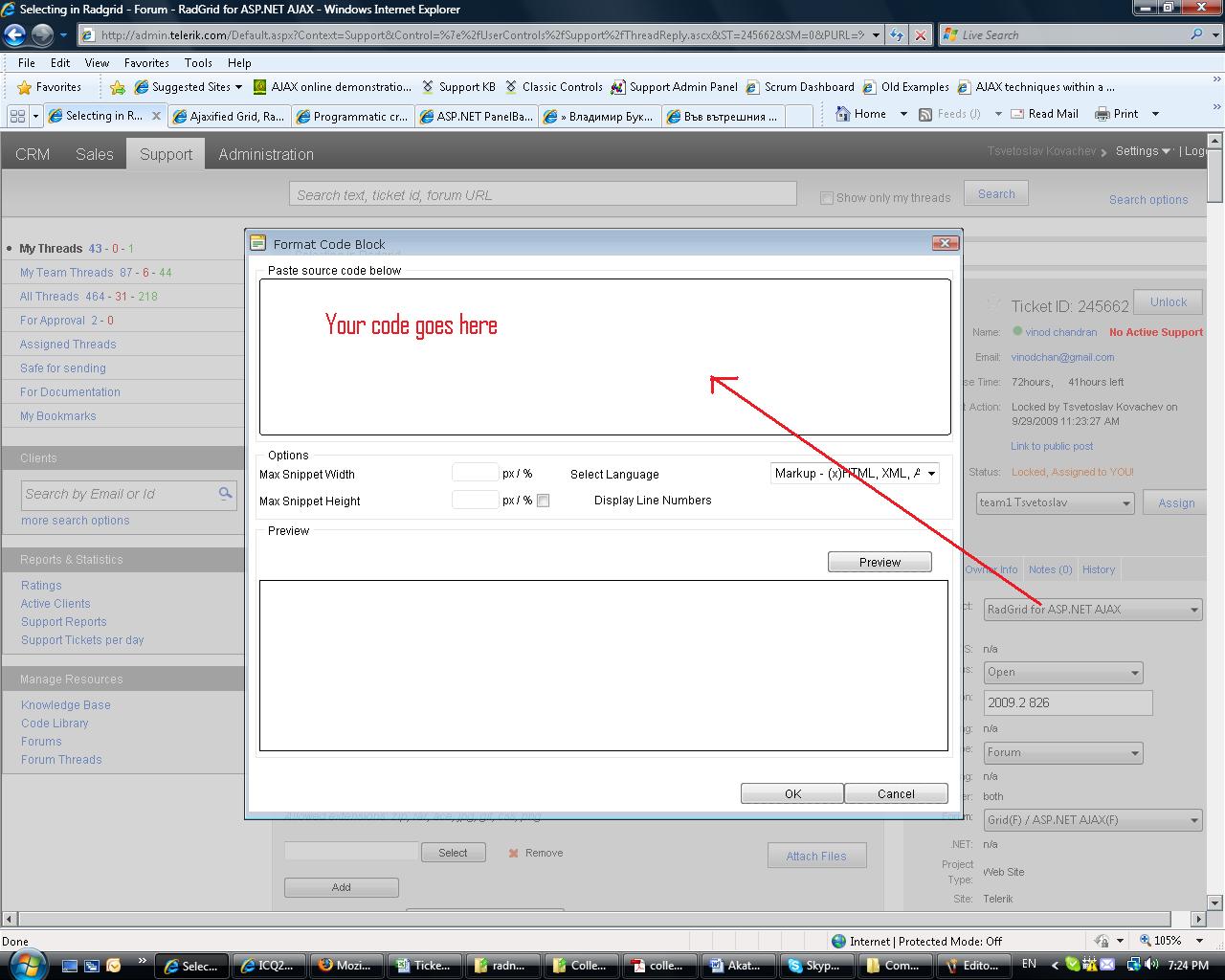
Task: Click OK in the Format Code Block dialog
Action: (792, 793)
